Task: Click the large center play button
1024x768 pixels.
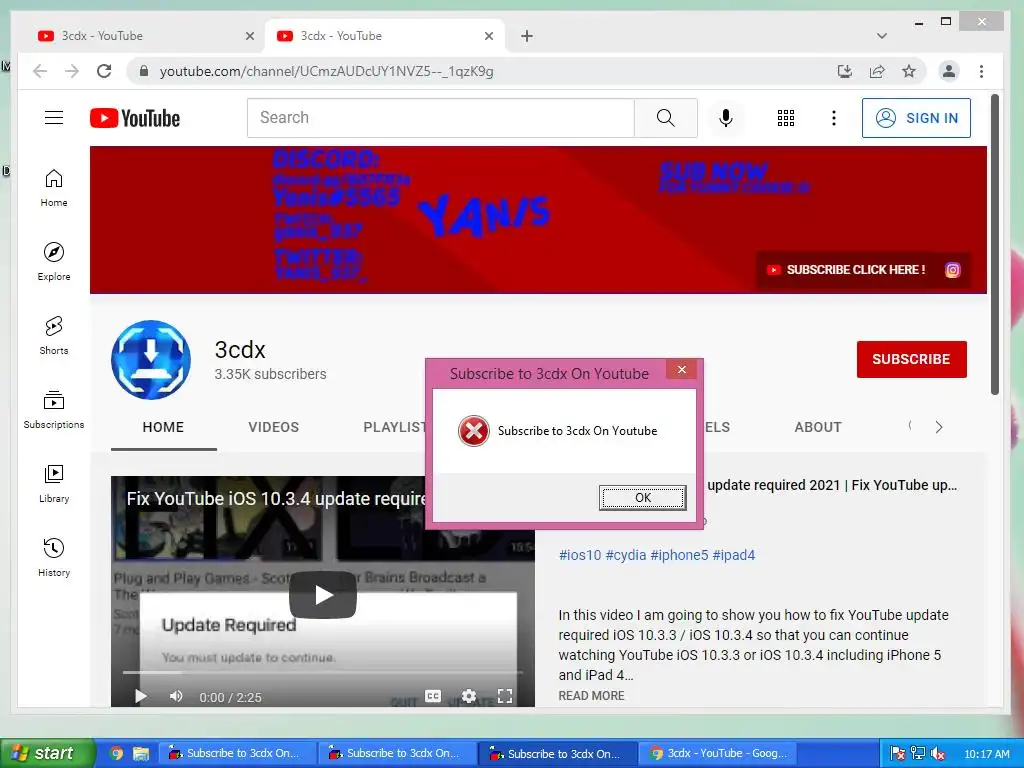Action: [x=323, y=595]
